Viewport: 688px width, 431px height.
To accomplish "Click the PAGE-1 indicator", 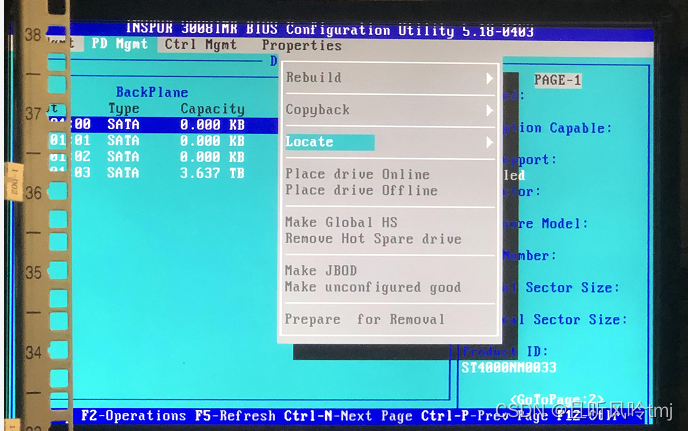I will pos(558,80).
